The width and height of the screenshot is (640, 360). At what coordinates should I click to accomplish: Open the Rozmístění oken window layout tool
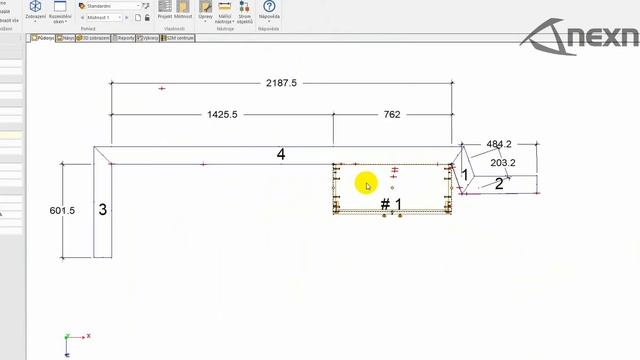tap(60, 11)
